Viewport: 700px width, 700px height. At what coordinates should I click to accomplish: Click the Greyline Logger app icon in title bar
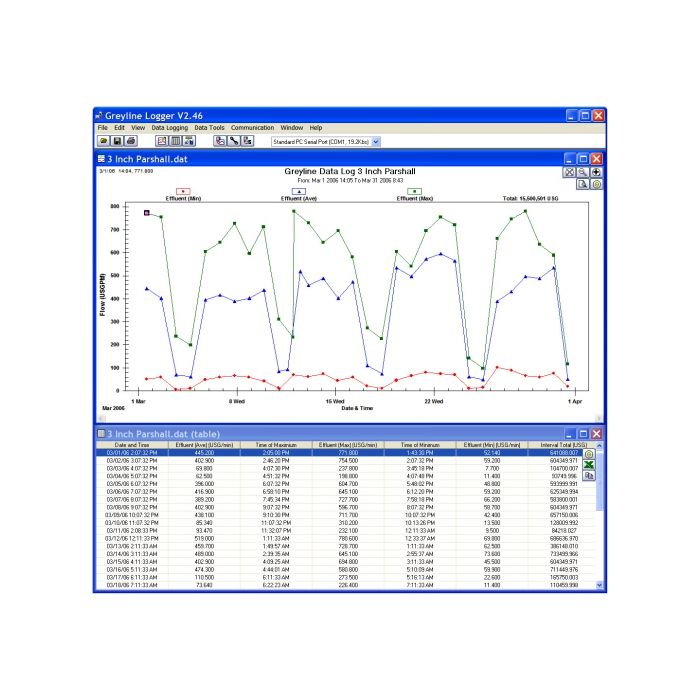[x=100, y=116]
